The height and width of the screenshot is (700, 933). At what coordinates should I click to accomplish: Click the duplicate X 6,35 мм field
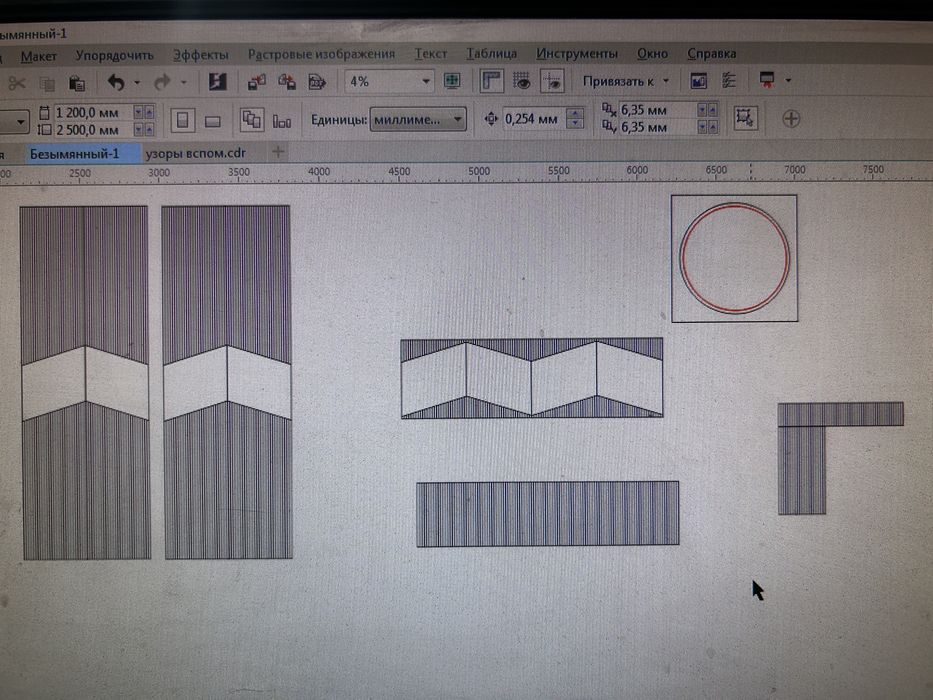[657, 110]
